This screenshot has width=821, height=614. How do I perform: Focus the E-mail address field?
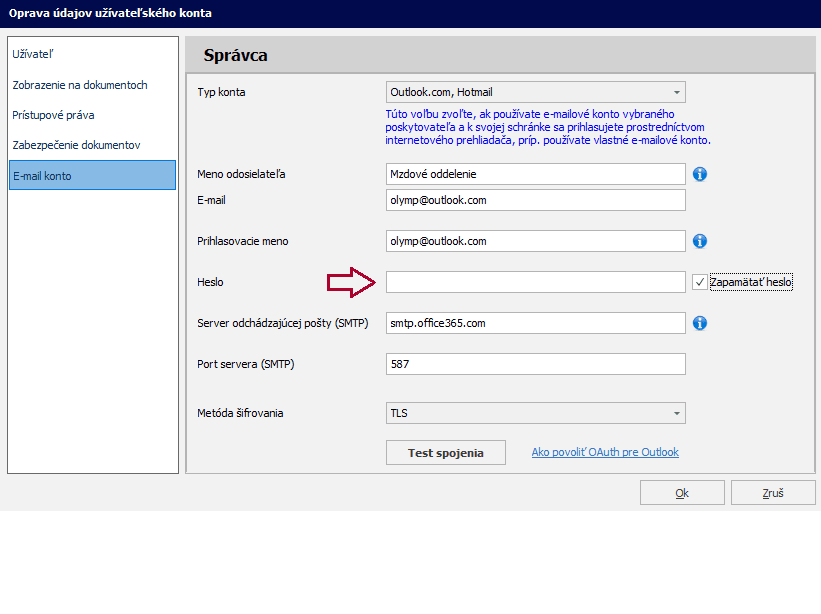click(x=535, y=200)
